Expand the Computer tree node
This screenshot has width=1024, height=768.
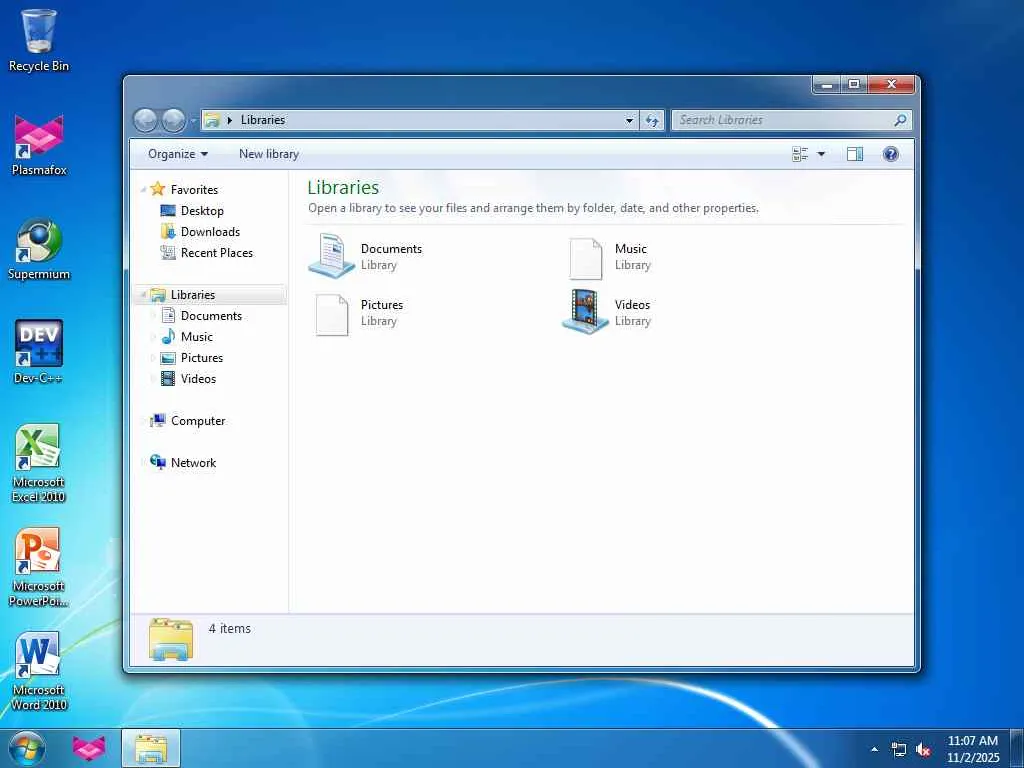click(x=143, y=421)
